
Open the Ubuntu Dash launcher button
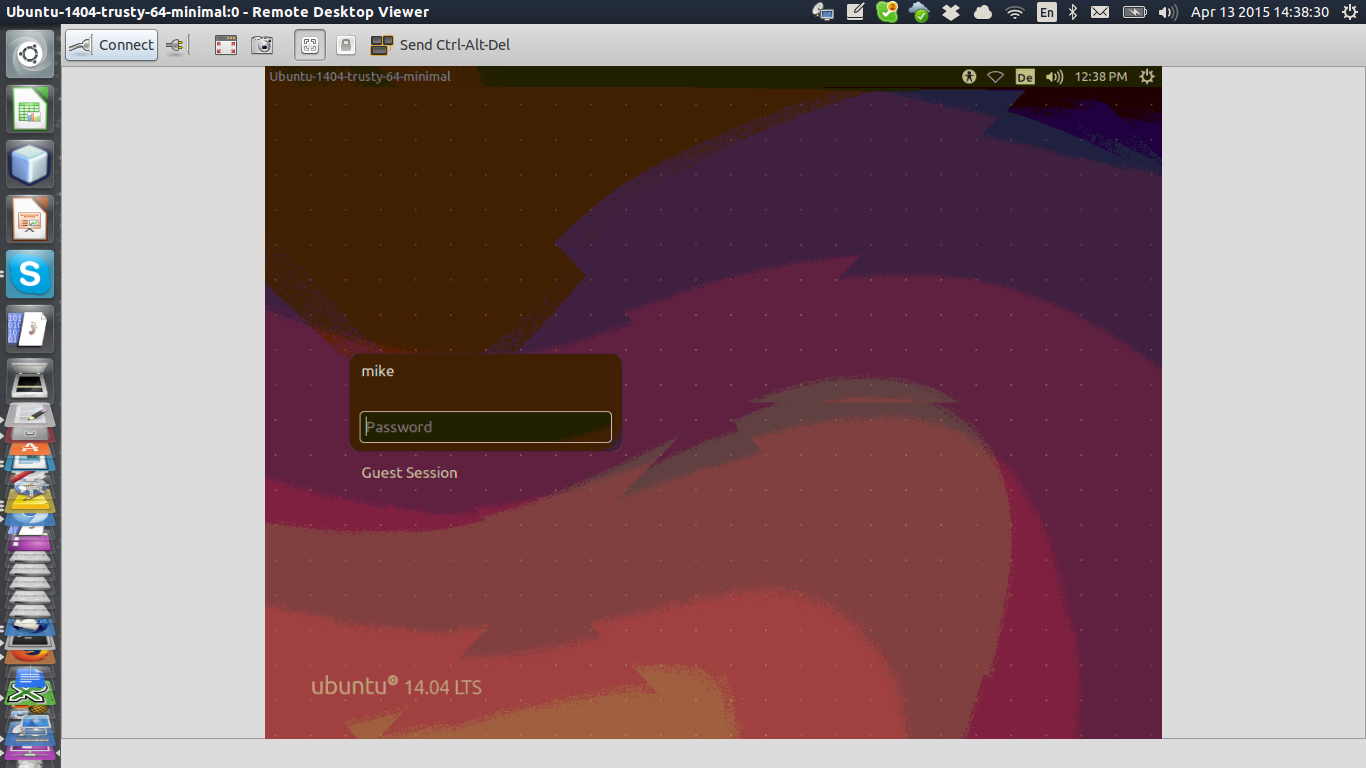pos(30,54)
